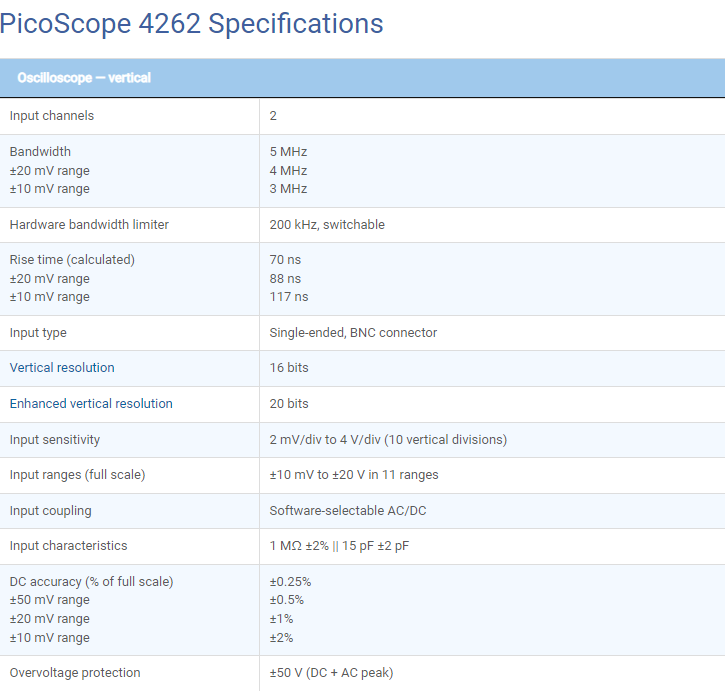This screenshot has height=694, width=725.
Task: Click the Bandwidth row label
Action: pos(40,152)
